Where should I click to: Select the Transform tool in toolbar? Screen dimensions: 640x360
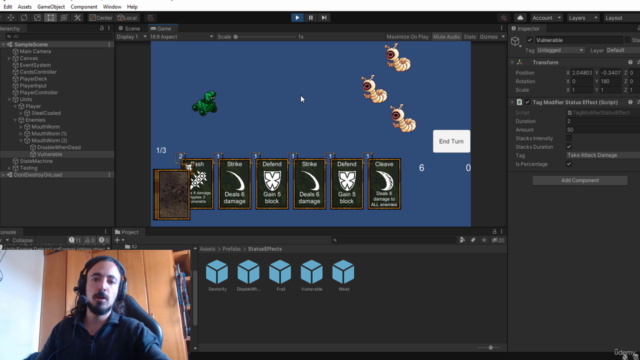coord(64,18)
